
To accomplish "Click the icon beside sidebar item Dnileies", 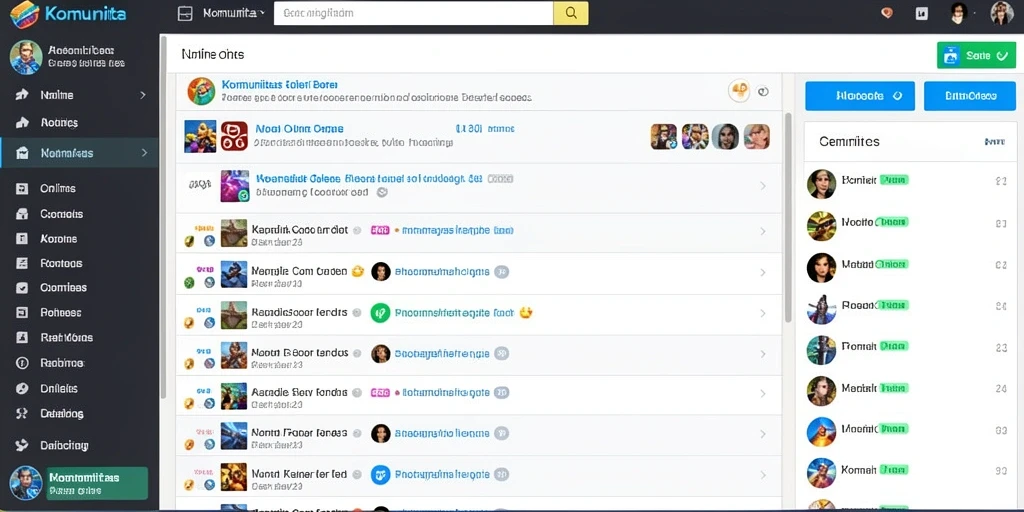I will click(x=22, y=389).
